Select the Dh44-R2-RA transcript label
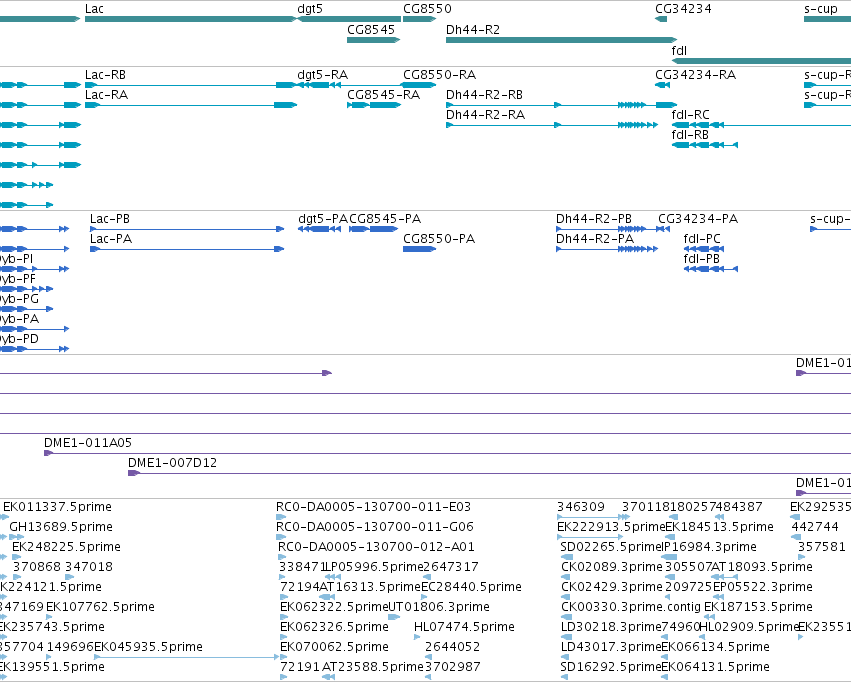Image resolution: width=851 pixels, height=682 pixels. point(485,115)
